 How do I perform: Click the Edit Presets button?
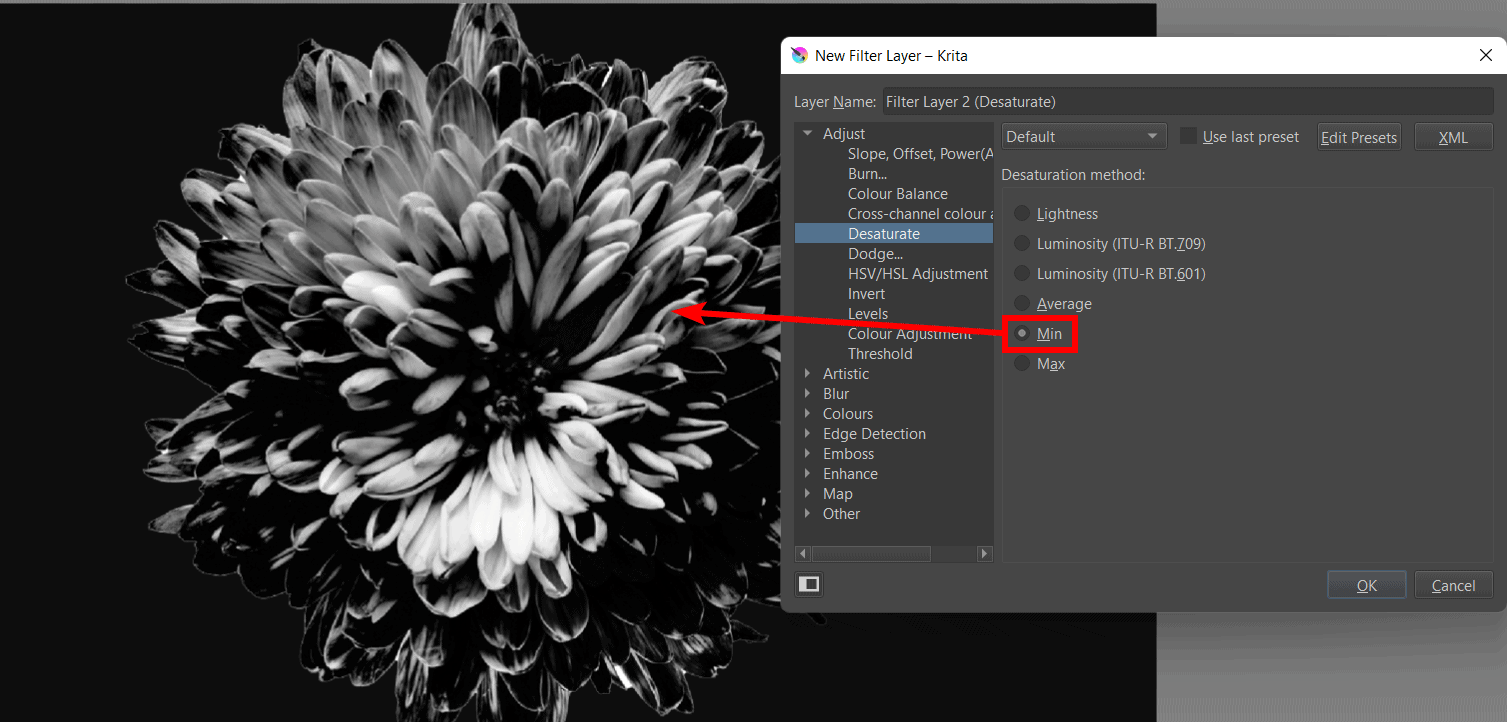coord(1358,137)
